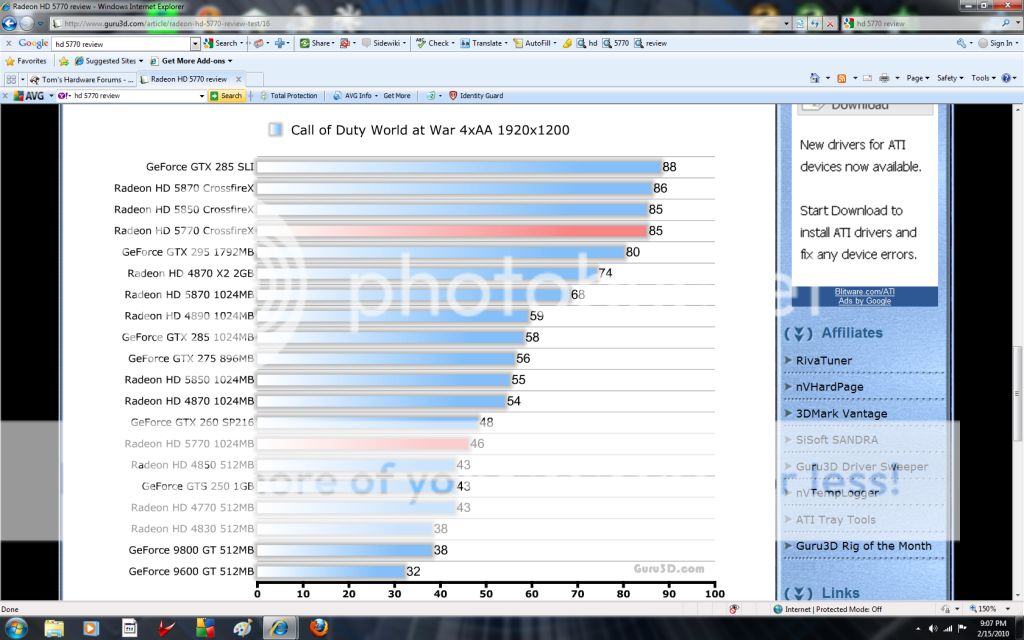Click the Google Toolbar Share button

click(x=317, y=43)
